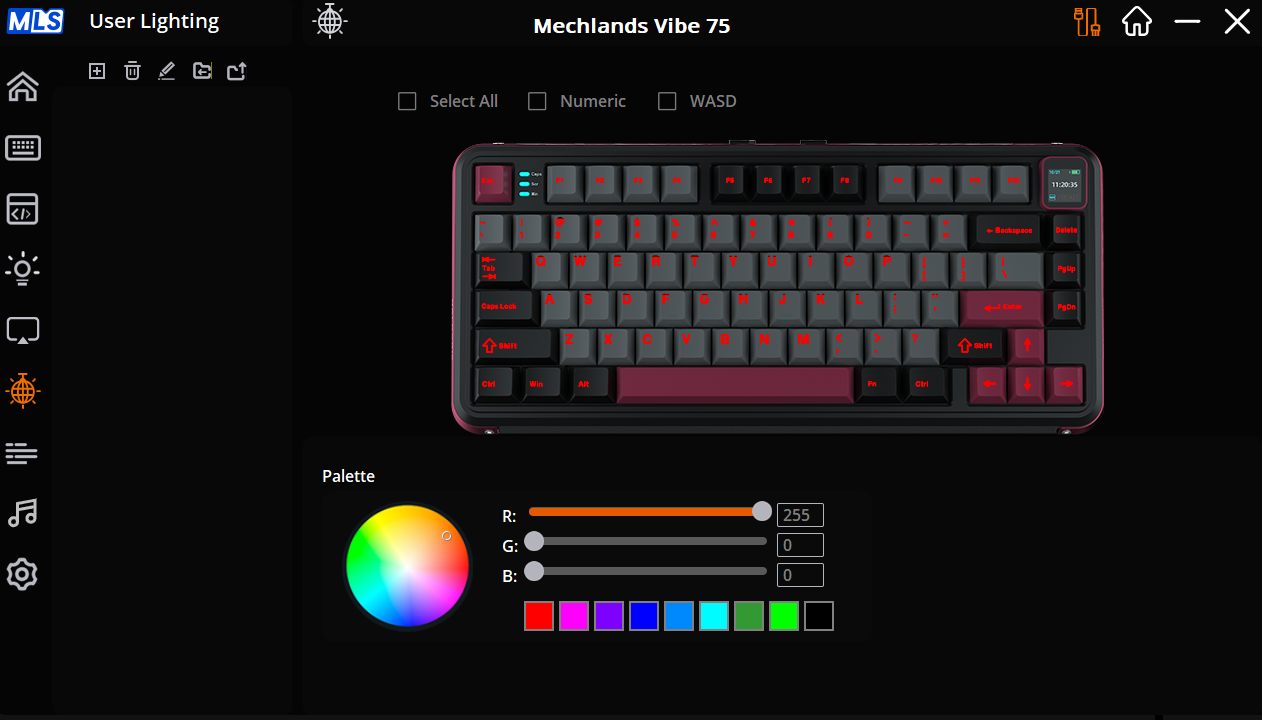This screenshot has height=720, width=1262.
Task: Rename the profile with the pencil icon
Action: coord(167,71)
